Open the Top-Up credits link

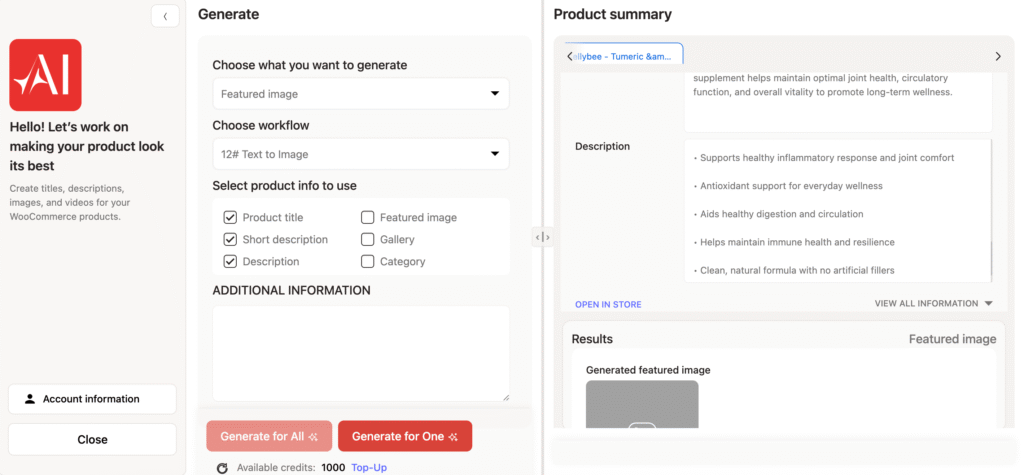click(x=369, y=467)
